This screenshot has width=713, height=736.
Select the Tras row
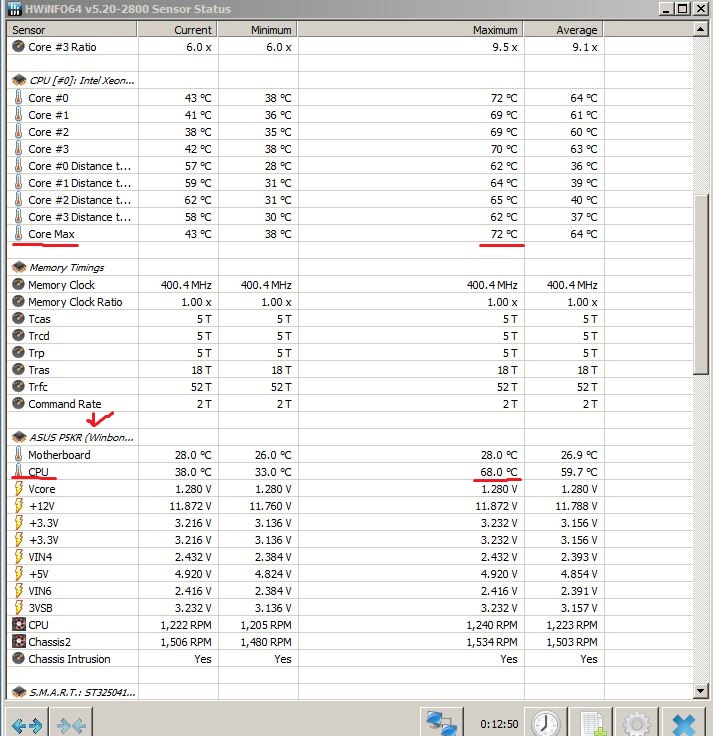(x=350, y=369)
